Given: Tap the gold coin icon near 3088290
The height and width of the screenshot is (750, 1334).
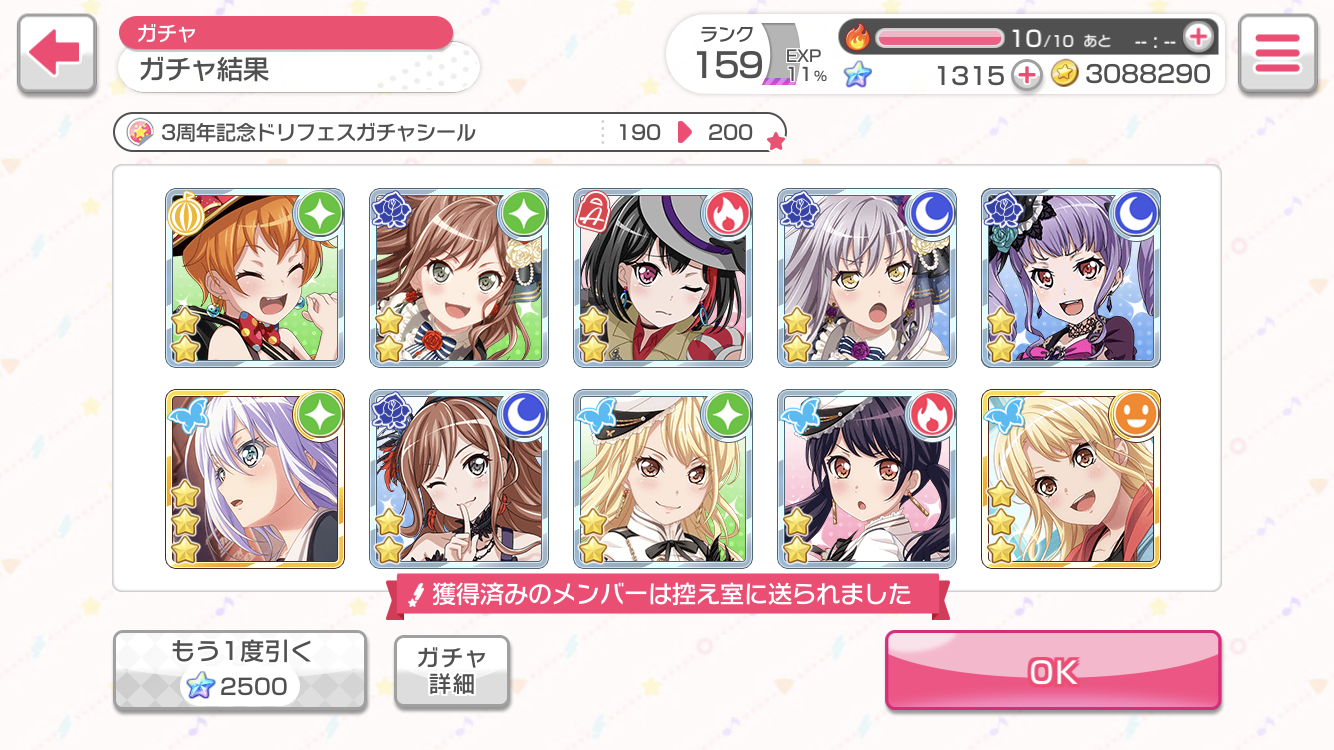Looking at the screenshot, I should (x=1065, y=74).
